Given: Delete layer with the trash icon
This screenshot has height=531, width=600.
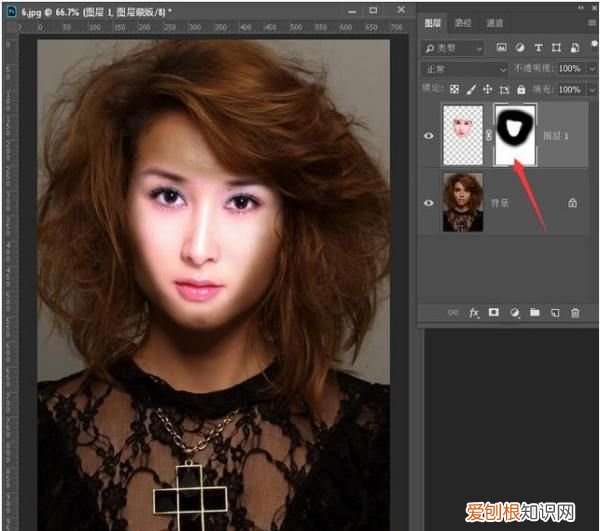Looking at the screenshot, I should (575, 313).
